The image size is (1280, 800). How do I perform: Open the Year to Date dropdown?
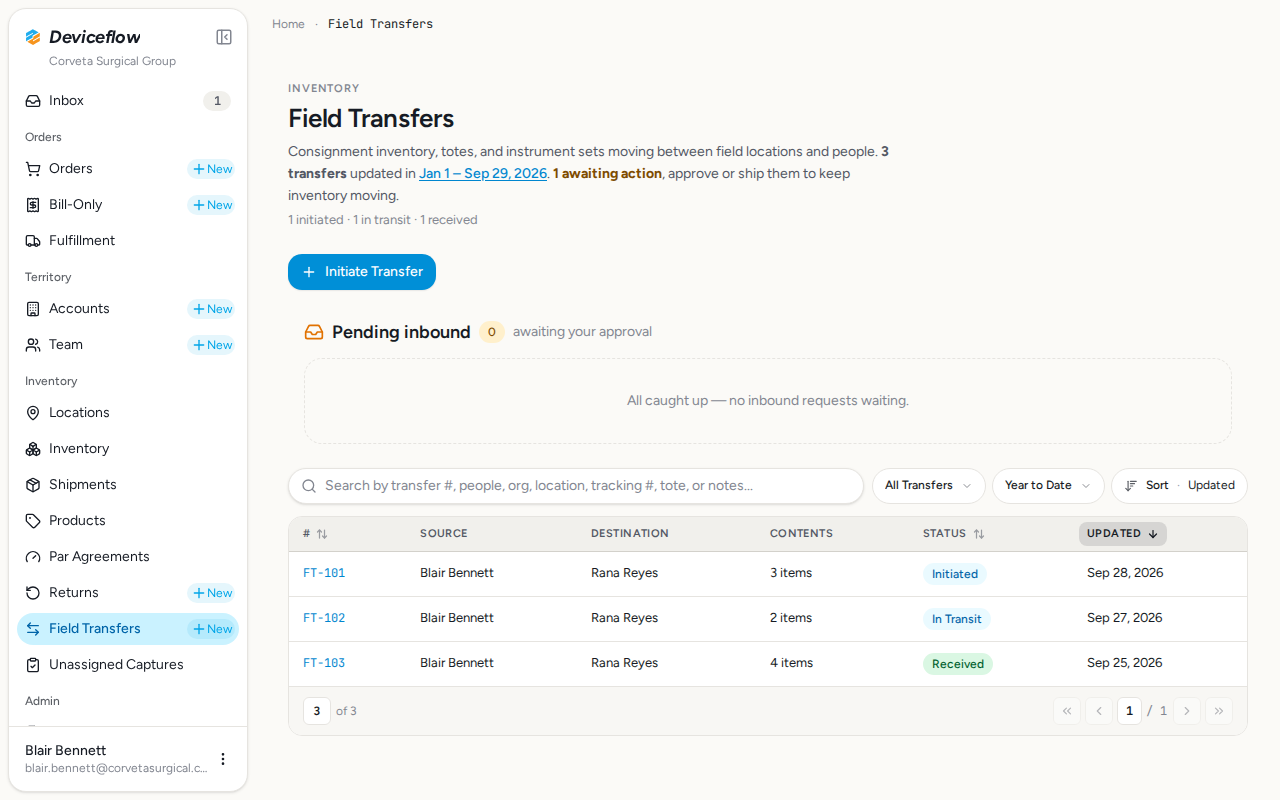[x=1048, y=486]
